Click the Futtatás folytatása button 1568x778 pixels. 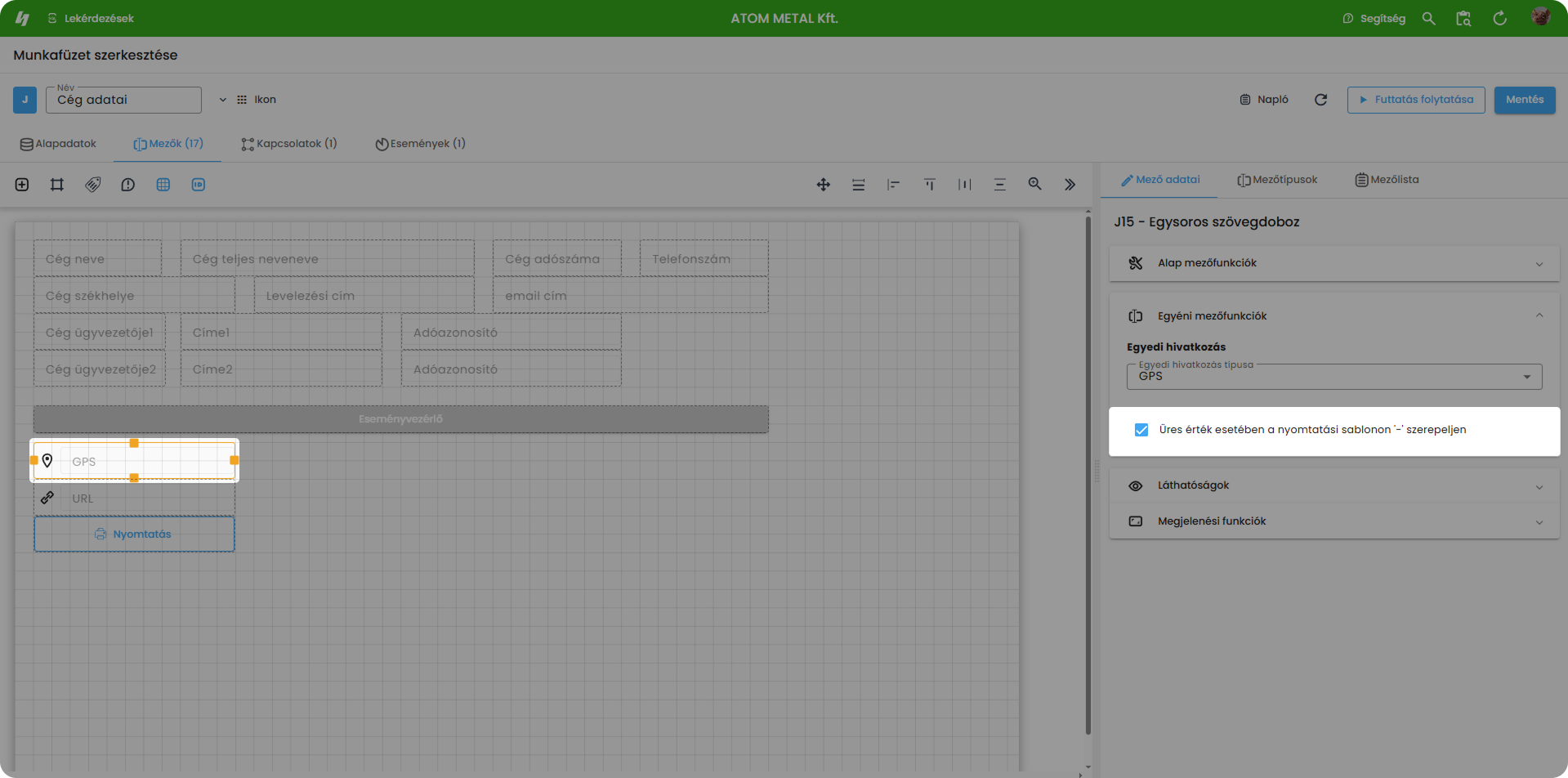[x=1415, y=100]
